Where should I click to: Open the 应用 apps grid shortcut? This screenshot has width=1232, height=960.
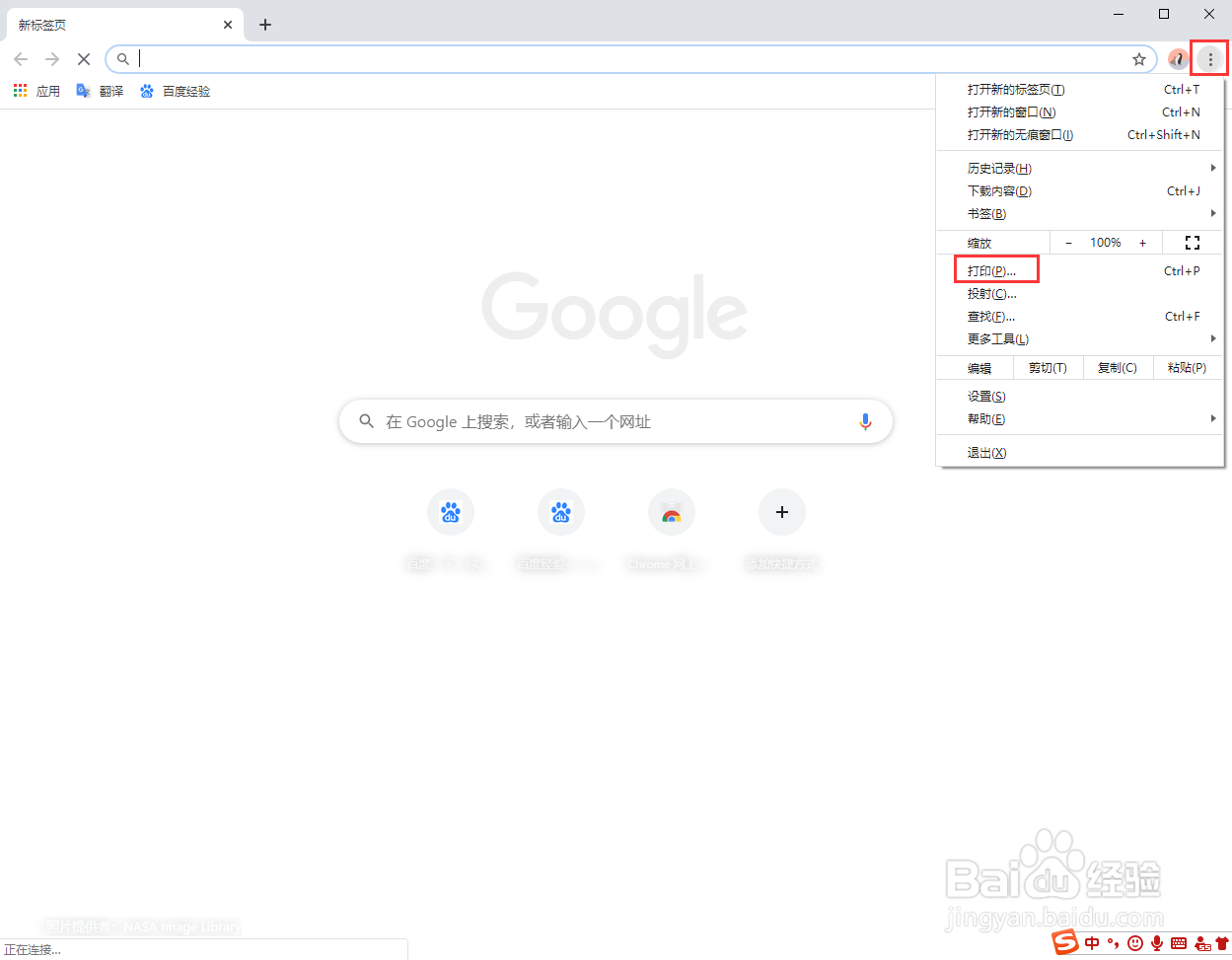36,91
